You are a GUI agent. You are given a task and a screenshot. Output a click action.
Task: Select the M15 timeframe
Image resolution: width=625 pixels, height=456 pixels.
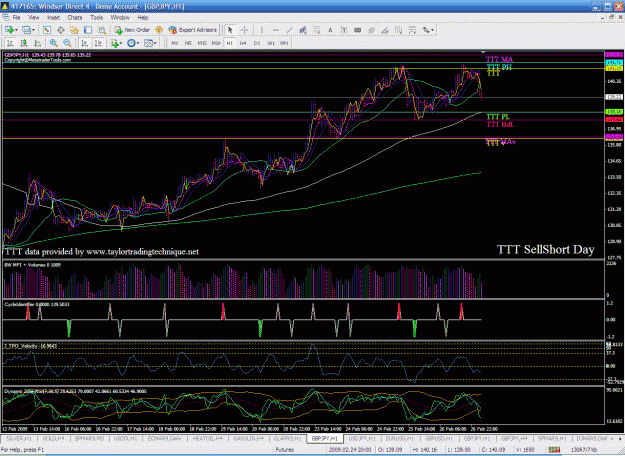point(202,43)
